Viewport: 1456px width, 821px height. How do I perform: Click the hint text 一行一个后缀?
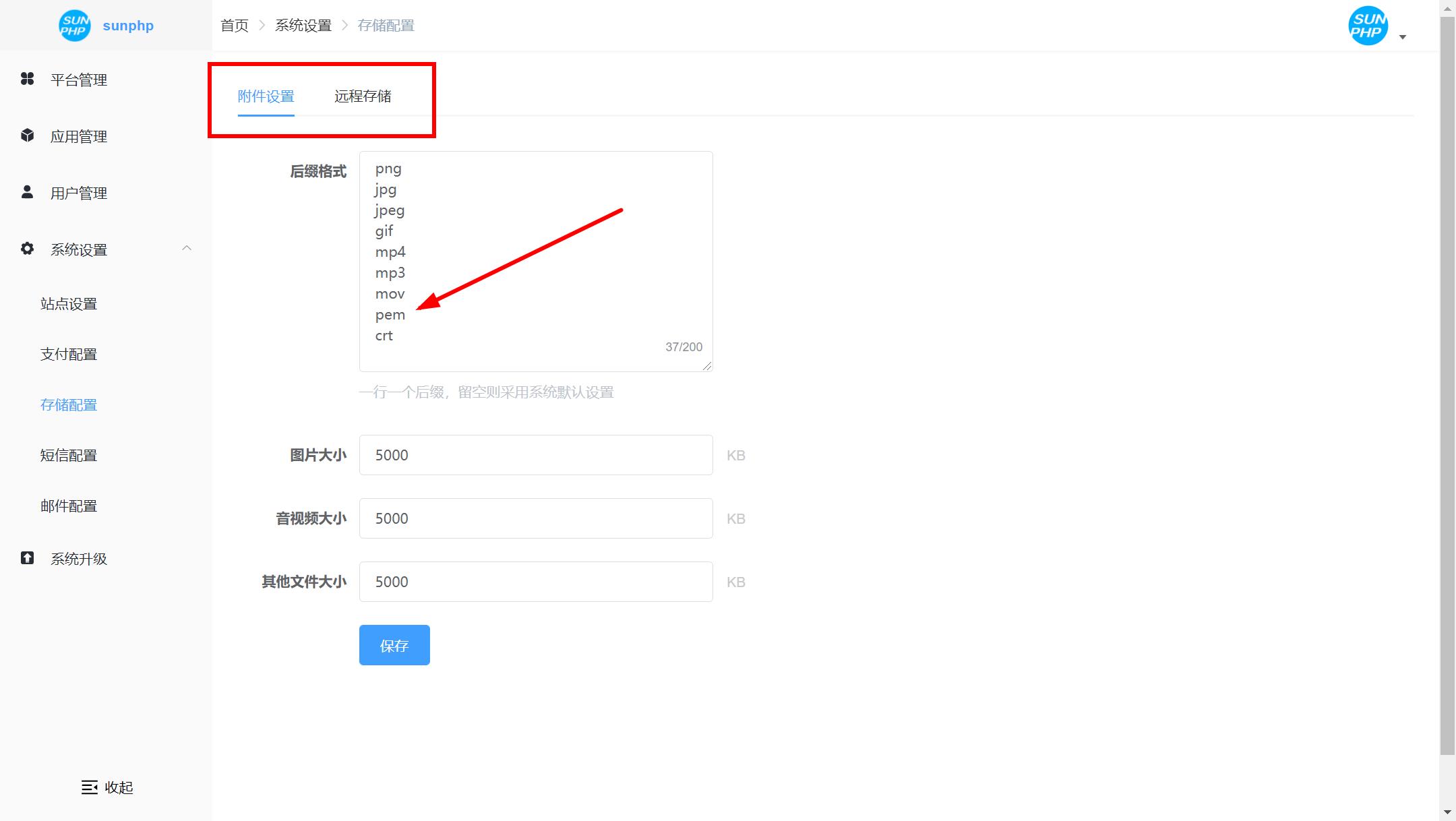401,392
